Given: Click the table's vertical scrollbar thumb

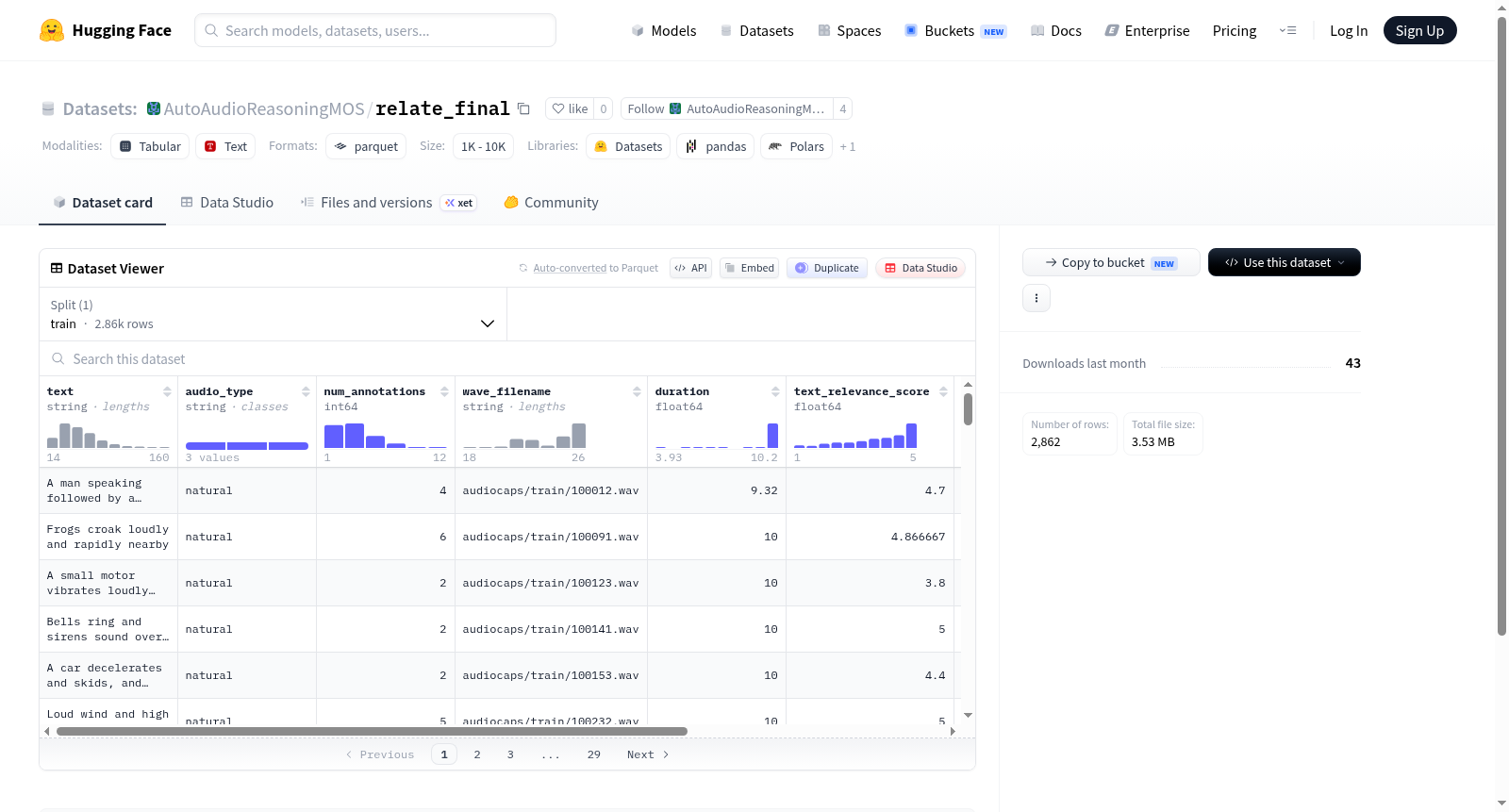Looking at the screenshot, I should tap(968, 409).
